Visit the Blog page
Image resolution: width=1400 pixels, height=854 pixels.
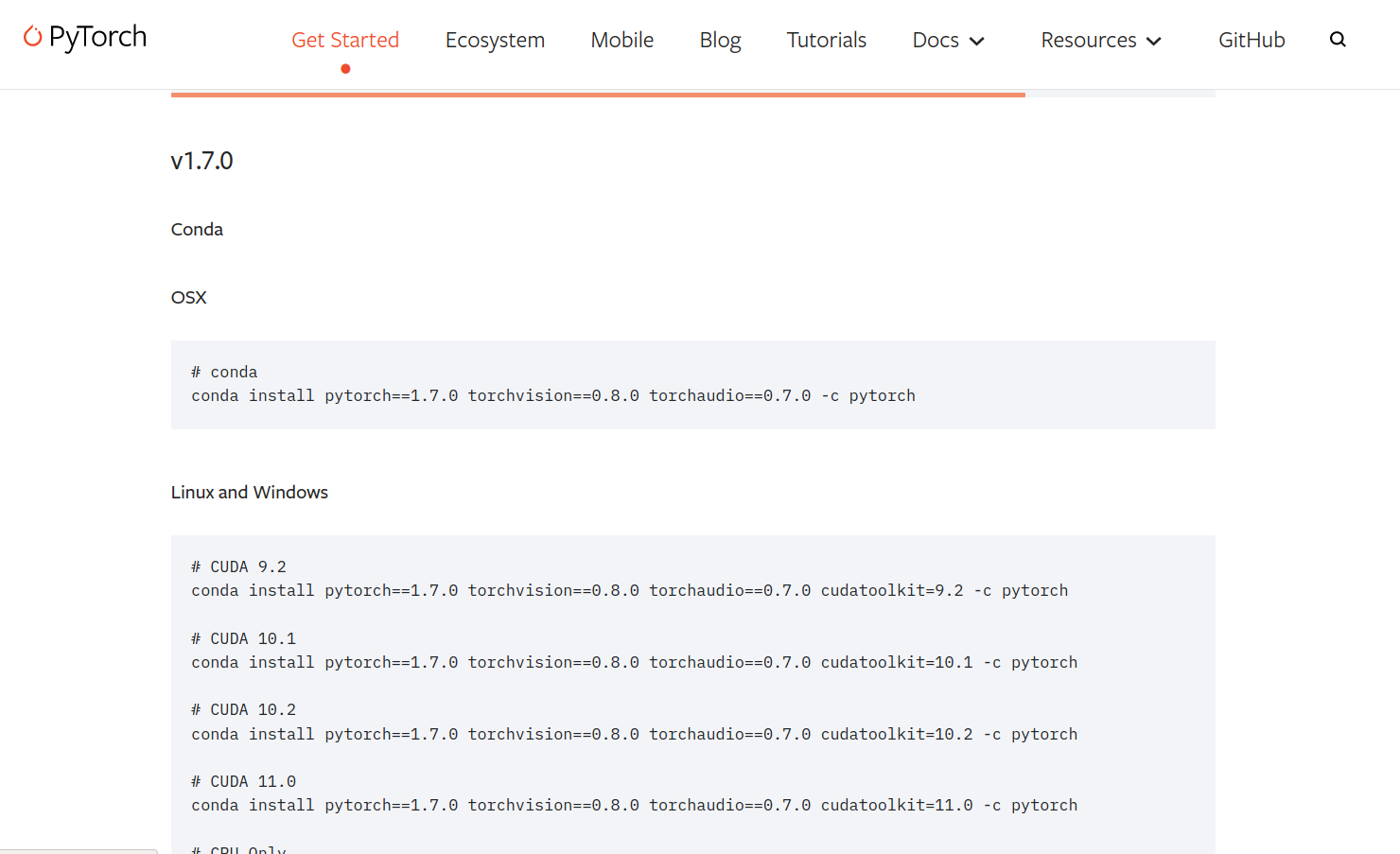tap(720, 40)
